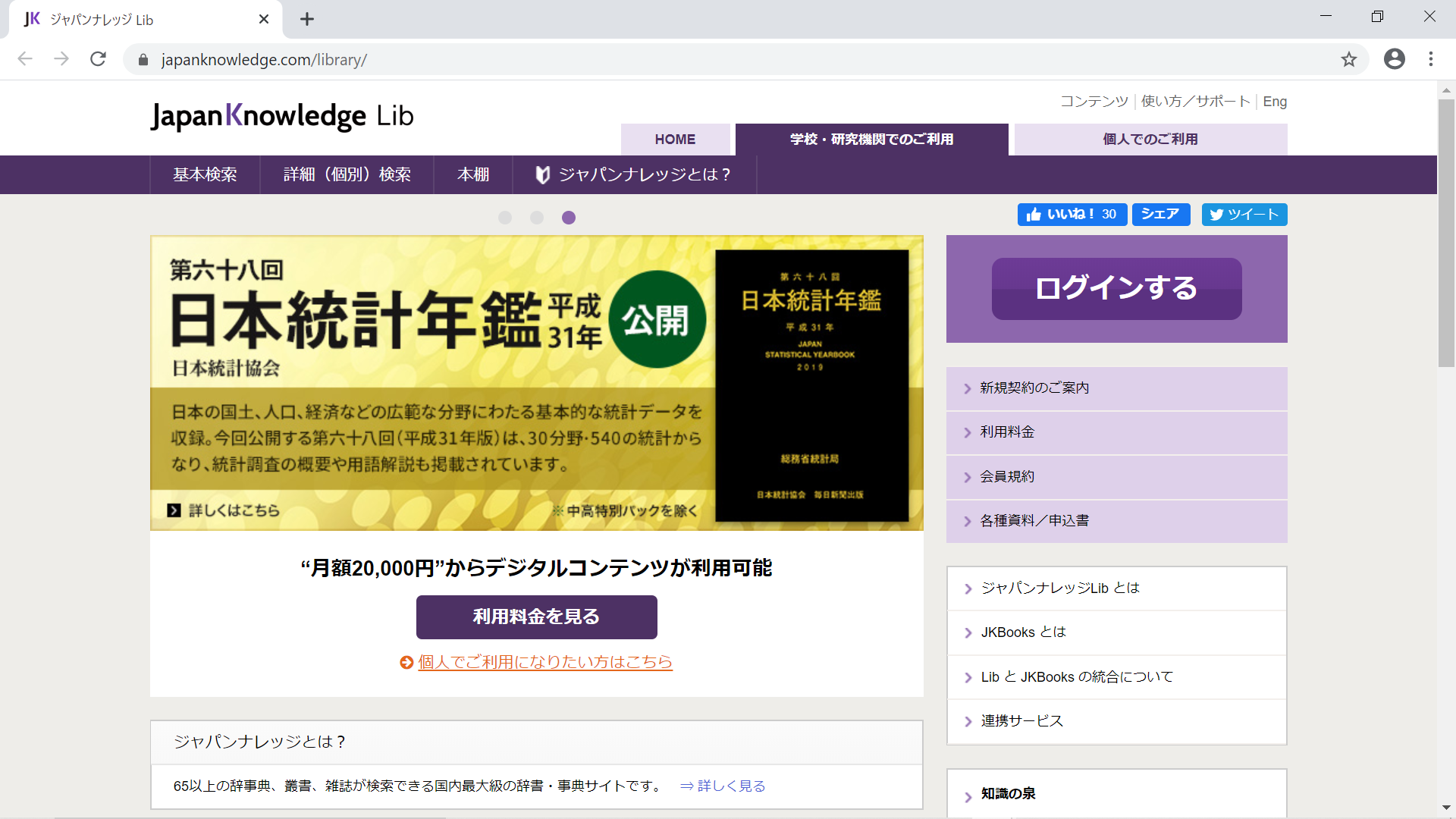The height and width of the screenshot is (819, 1456).
Task: Open the HOME tab
Action: pyautogui.click(x=675, y=140)
